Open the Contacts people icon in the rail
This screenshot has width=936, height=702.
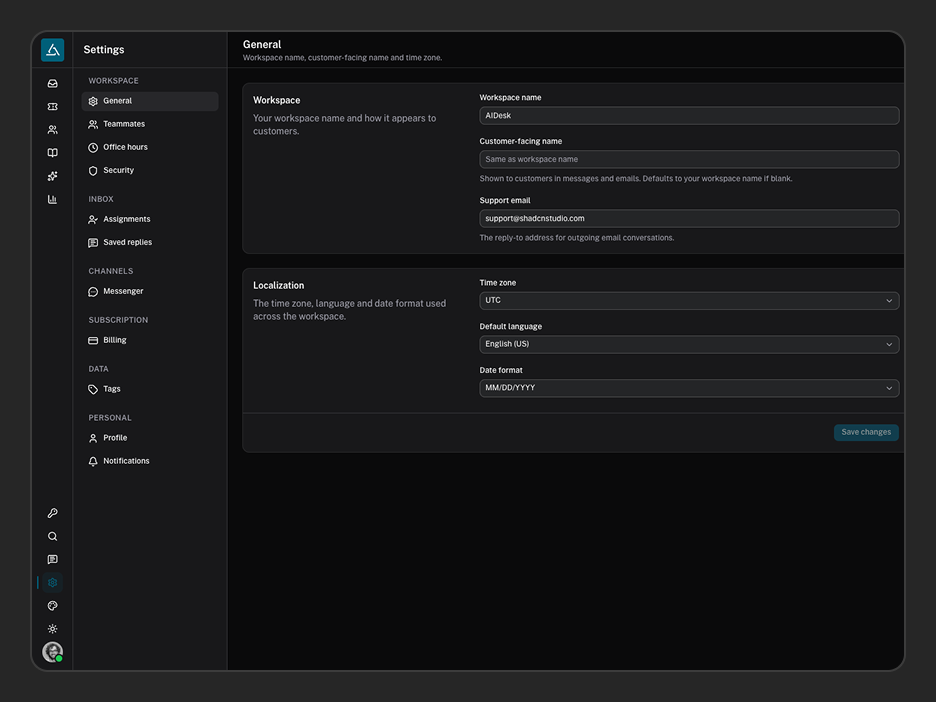(x=53, y=130)
